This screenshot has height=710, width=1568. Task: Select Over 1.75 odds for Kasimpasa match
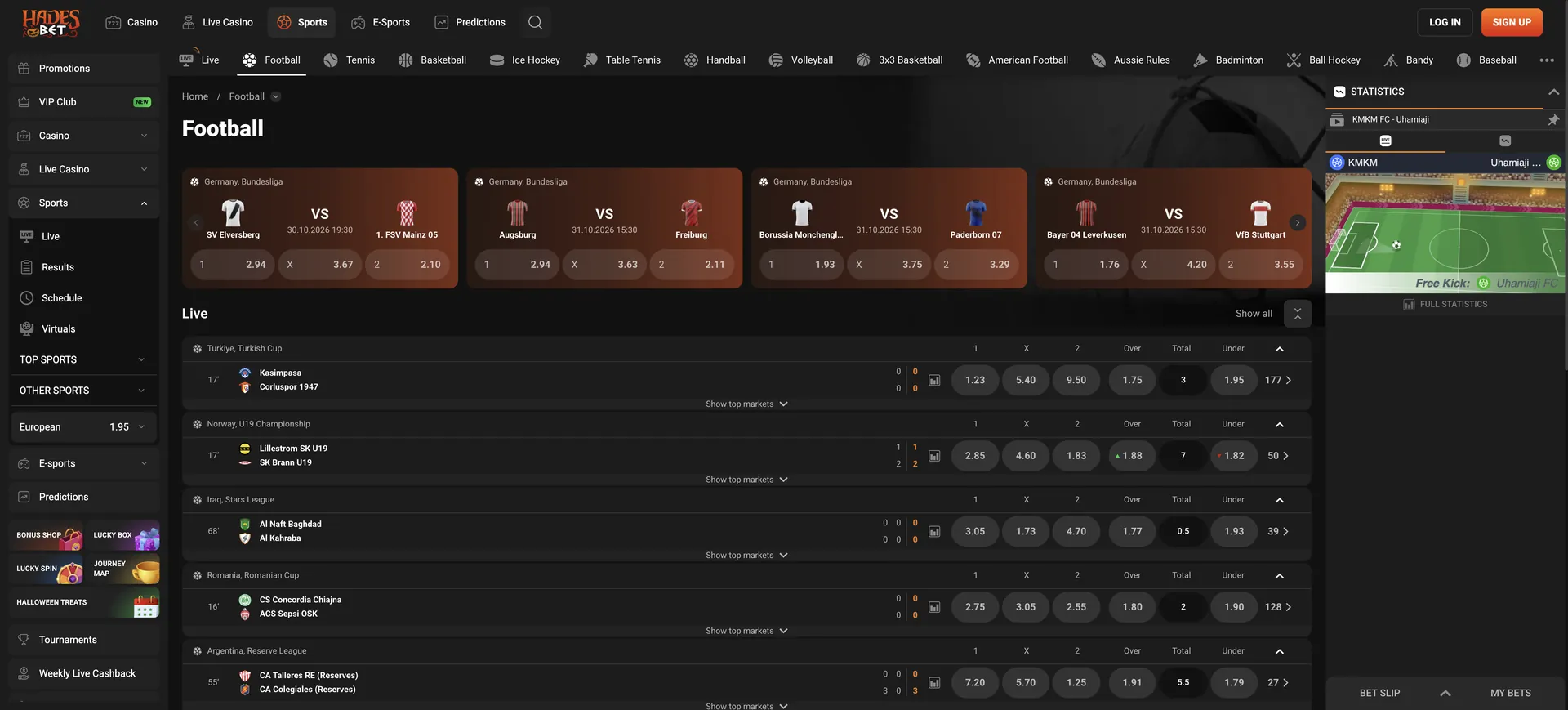pyautogui.click(x=1132, y=380)
